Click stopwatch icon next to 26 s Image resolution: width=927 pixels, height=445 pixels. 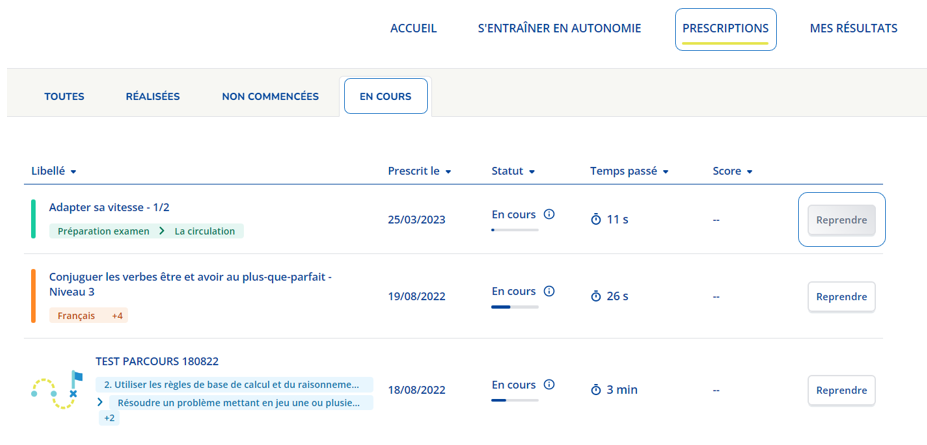tap(596, 296)
